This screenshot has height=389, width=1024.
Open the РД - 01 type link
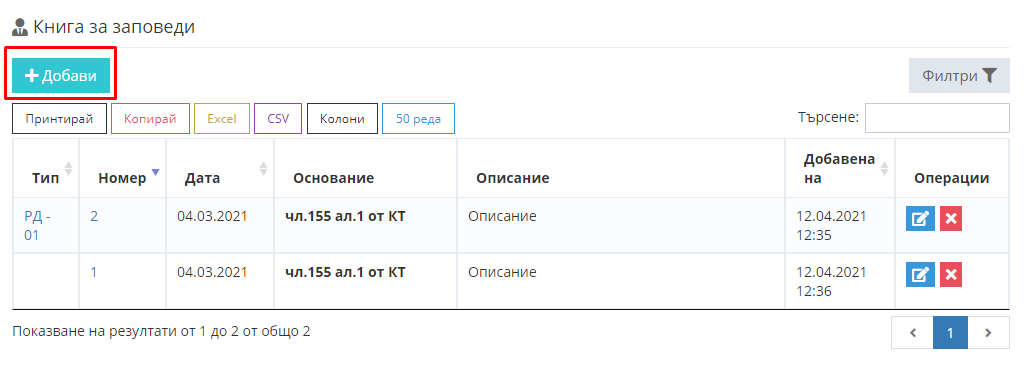coord(37,225)
